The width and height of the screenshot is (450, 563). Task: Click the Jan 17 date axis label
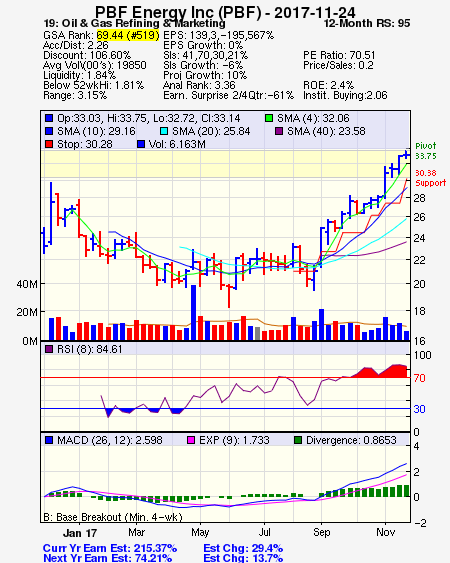[x=80, y=533]
